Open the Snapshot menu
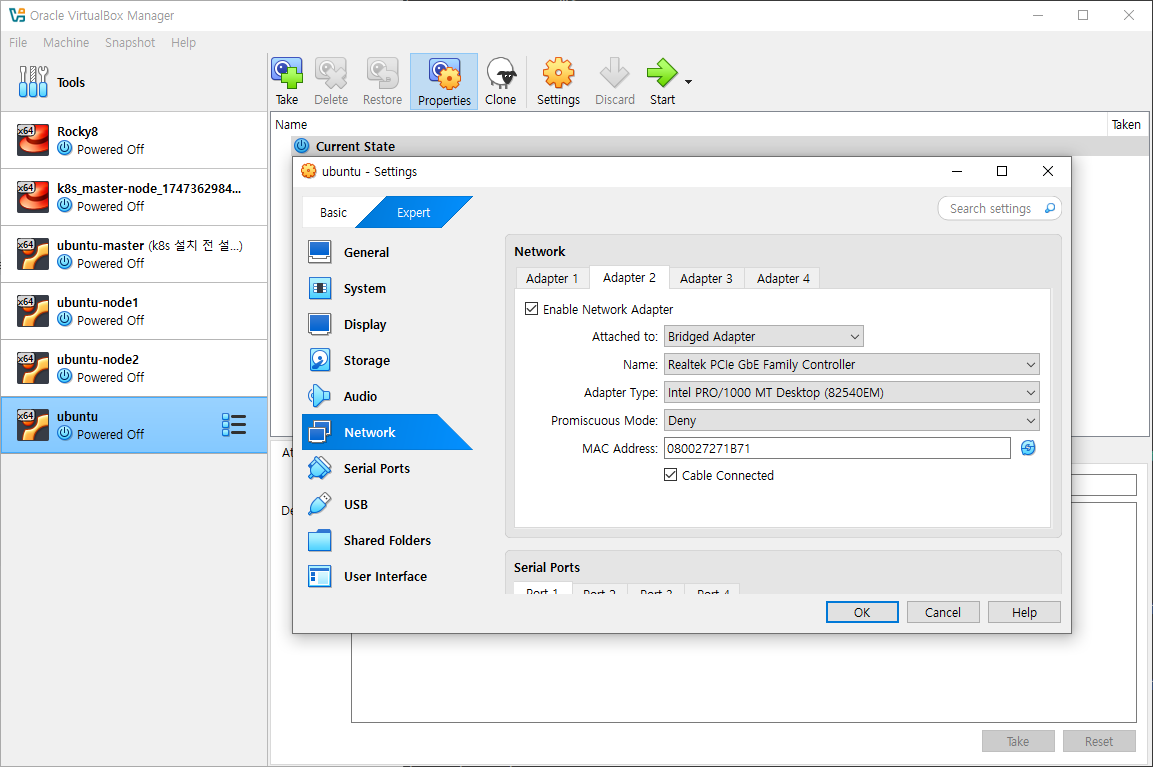The height and width of the screenshot is (767, 1153). tap(130, 43)
